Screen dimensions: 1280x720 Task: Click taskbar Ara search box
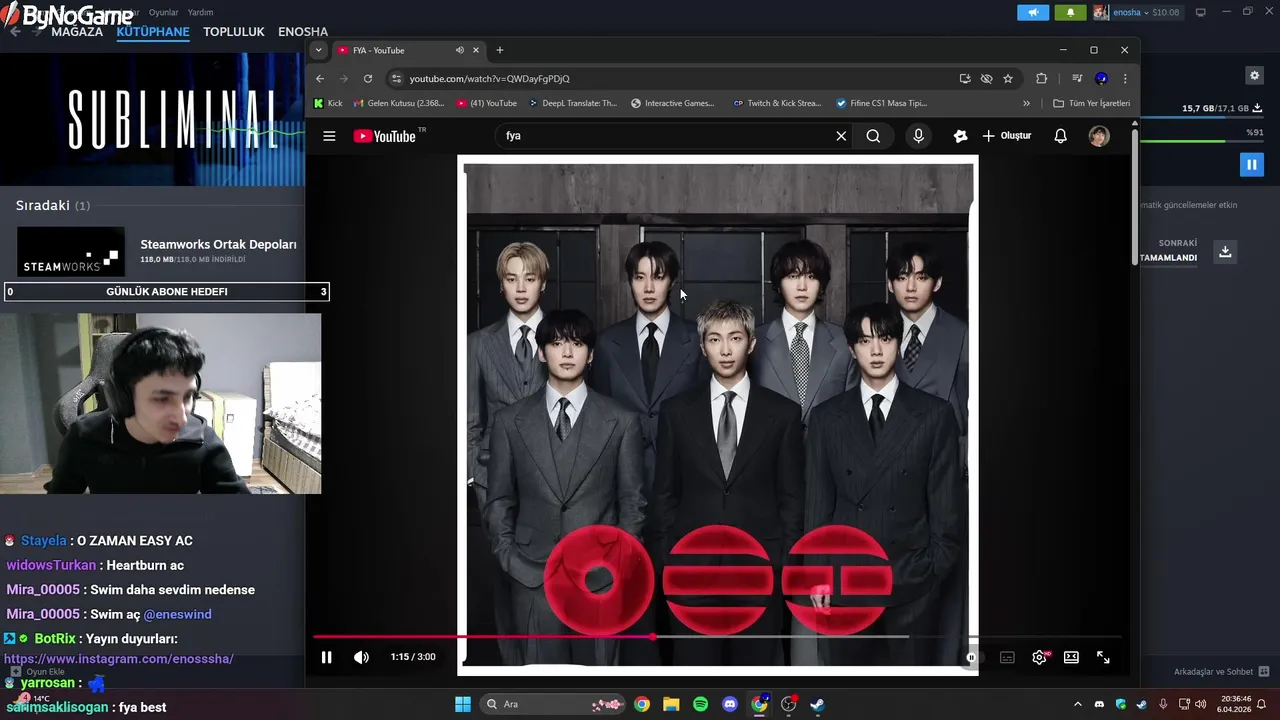click(553, 704)
